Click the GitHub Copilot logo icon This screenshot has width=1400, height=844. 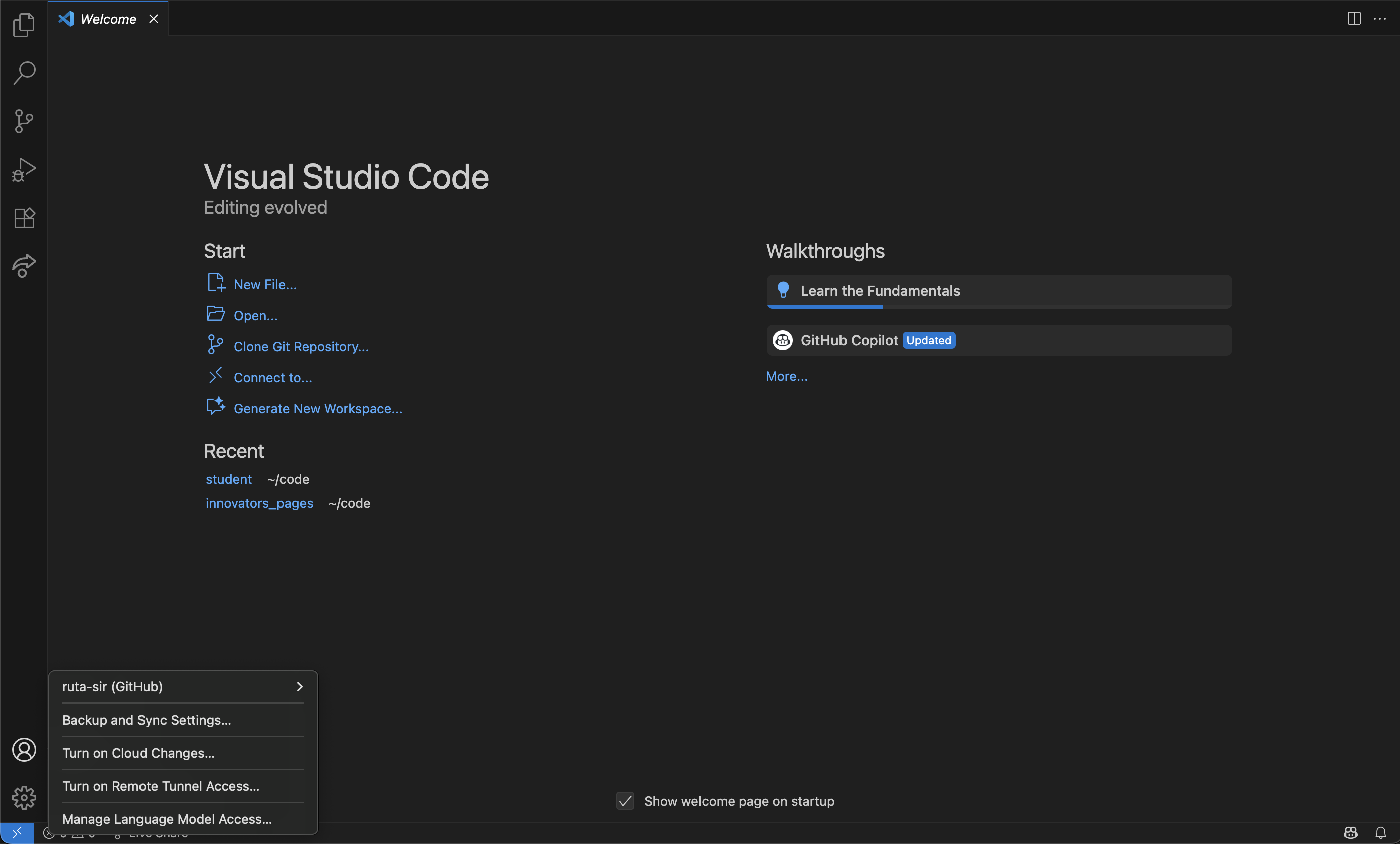tap(783, 340)
